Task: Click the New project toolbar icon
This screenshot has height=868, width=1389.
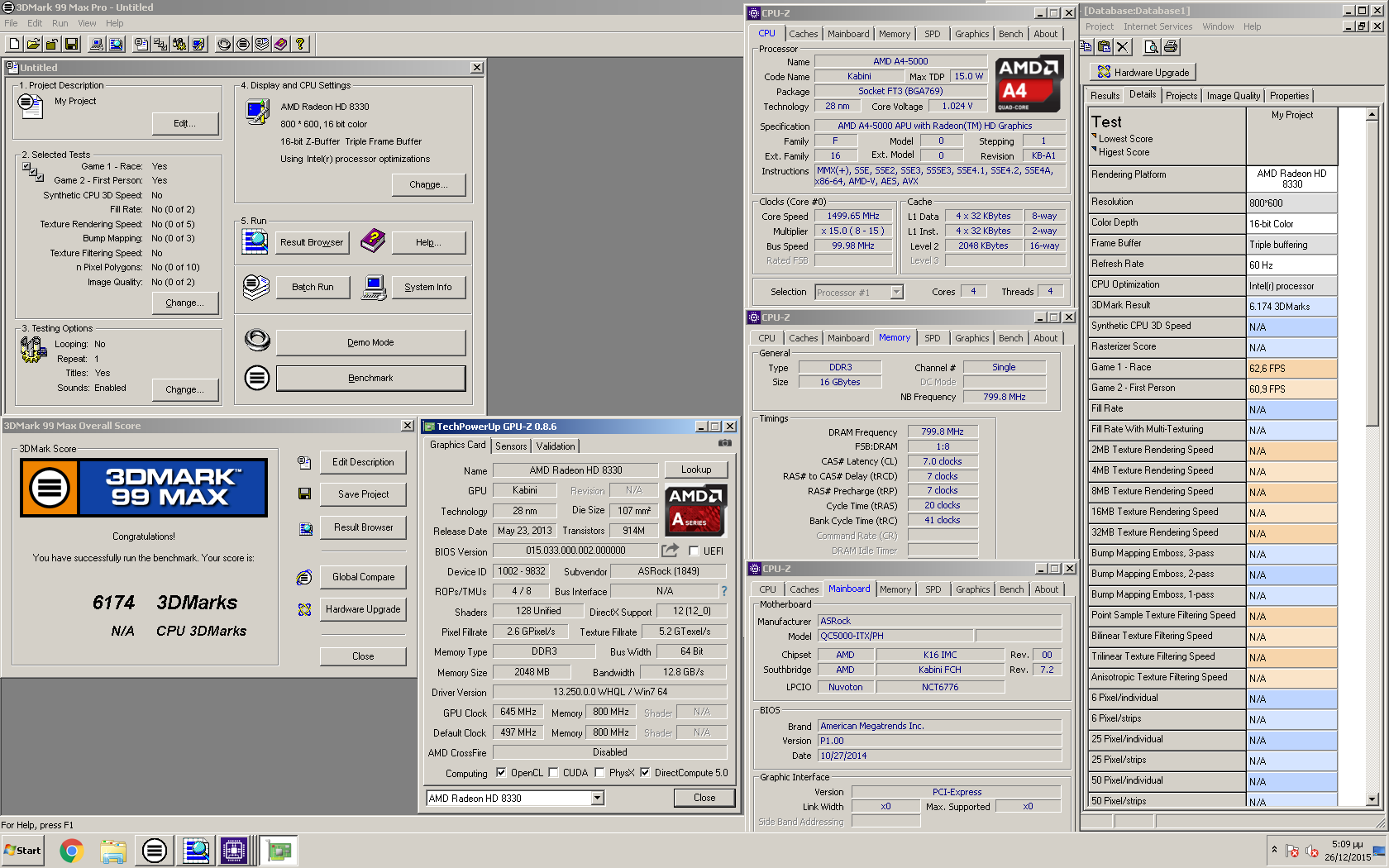Action: click(15, 44)
